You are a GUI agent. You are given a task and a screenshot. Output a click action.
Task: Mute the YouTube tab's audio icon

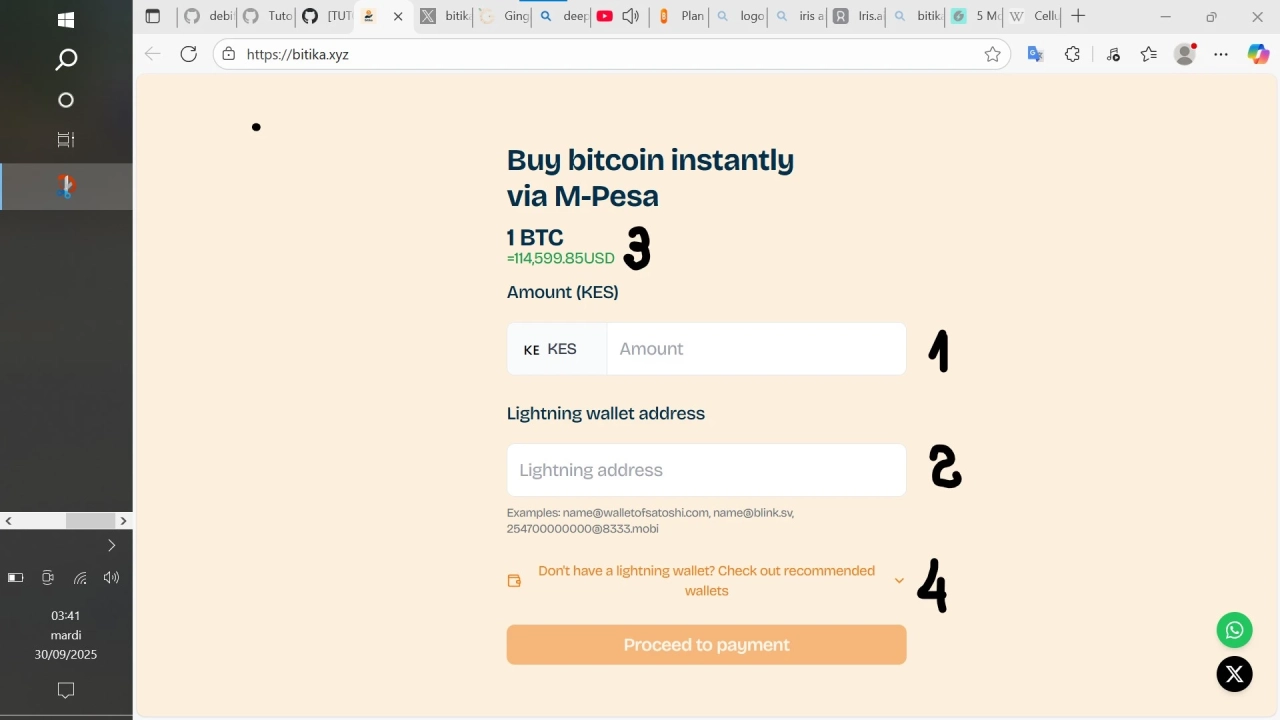631,16
